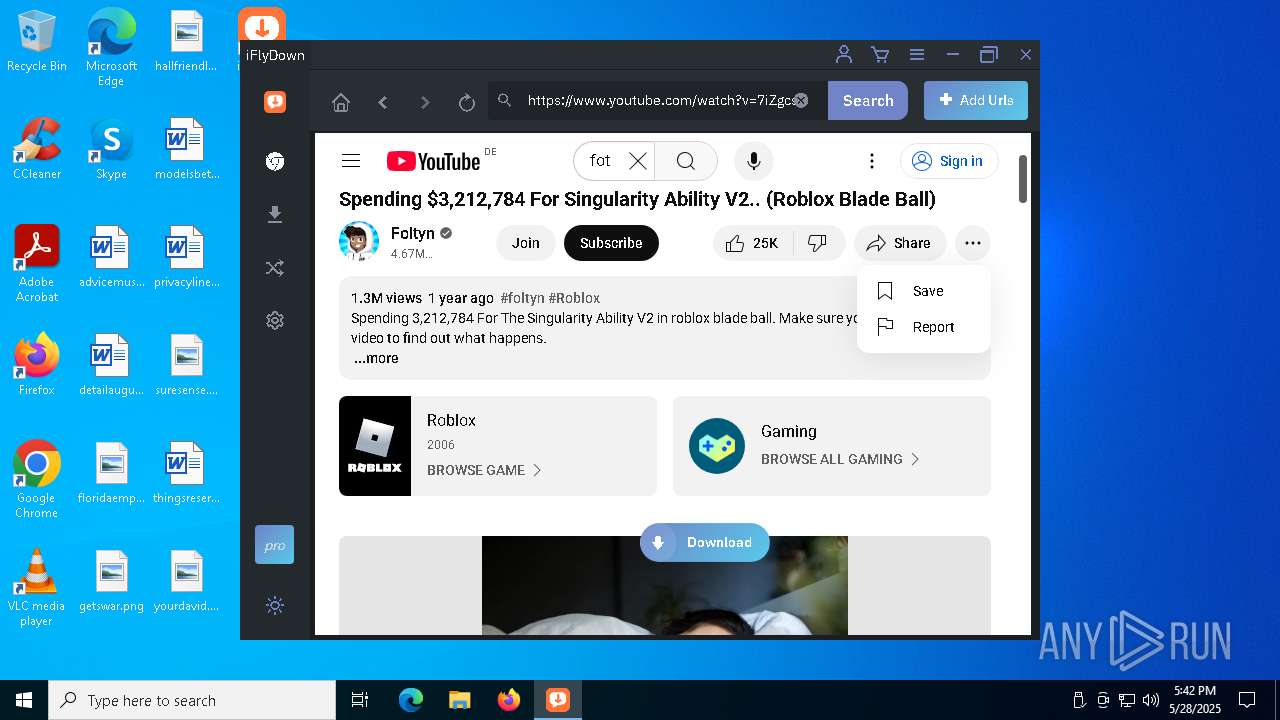The width and height of the screenshot is (1280, 720).
Task: Click the iFlyDown Search button
Action: click(868, 100)
